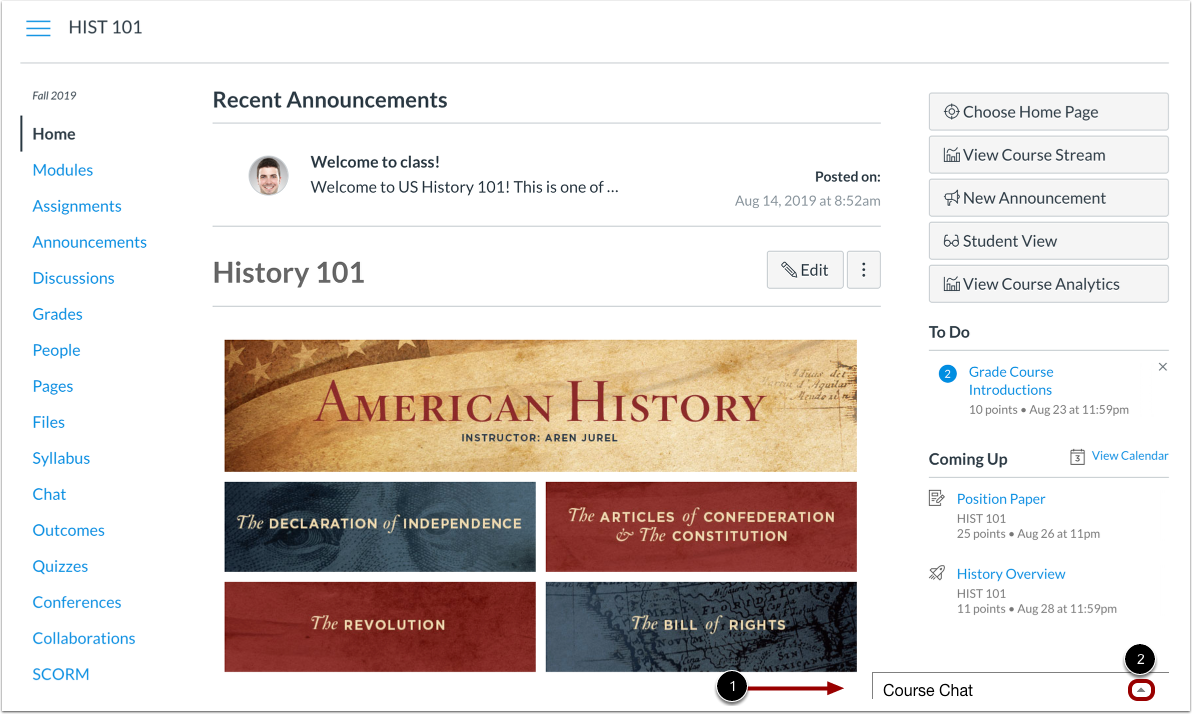The height and width of the screenshot is (714, 1192).
Task: Click Choose Home Page button
Action: pyautogui.click(x=1048, y=112)
